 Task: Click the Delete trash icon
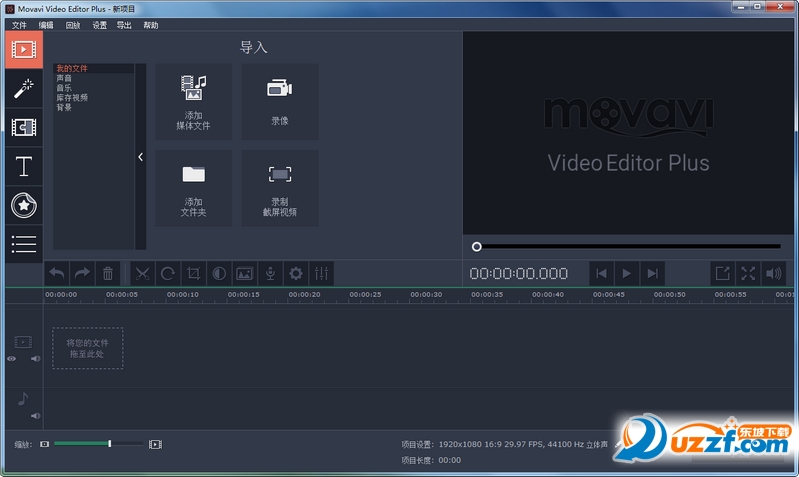[x=108, y=274]
